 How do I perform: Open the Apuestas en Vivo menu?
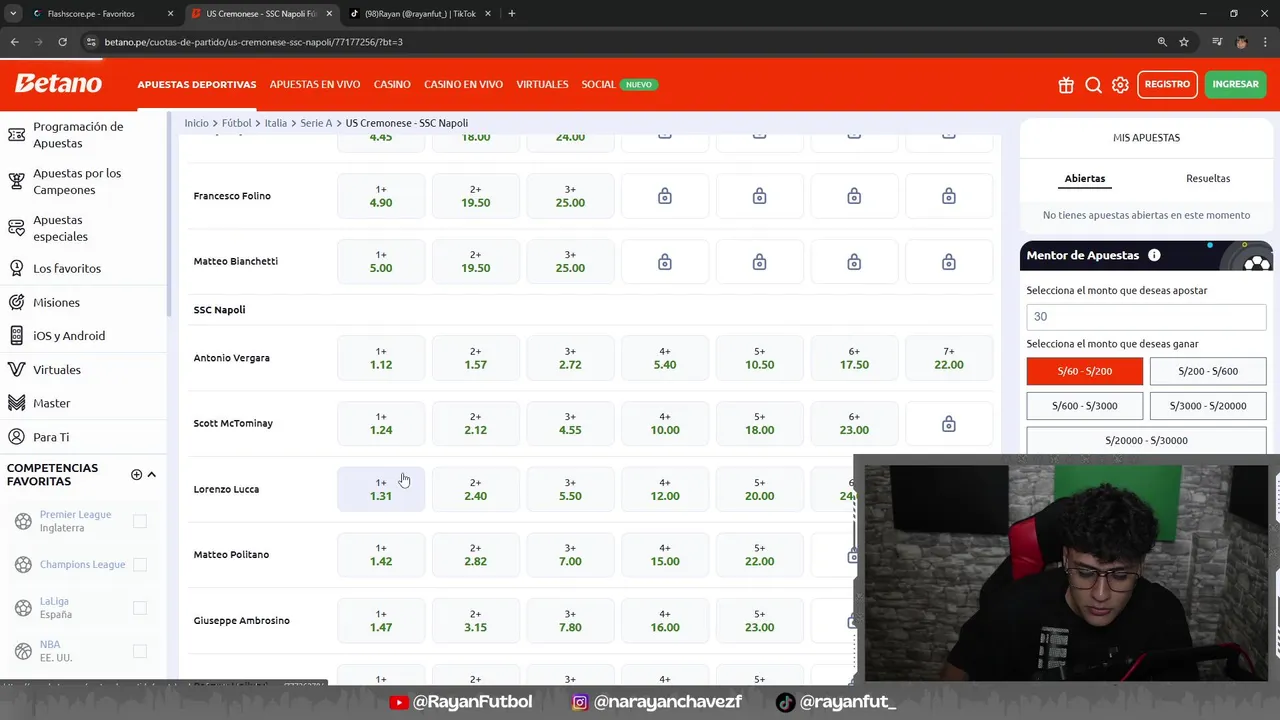click(x=315, y=85)
